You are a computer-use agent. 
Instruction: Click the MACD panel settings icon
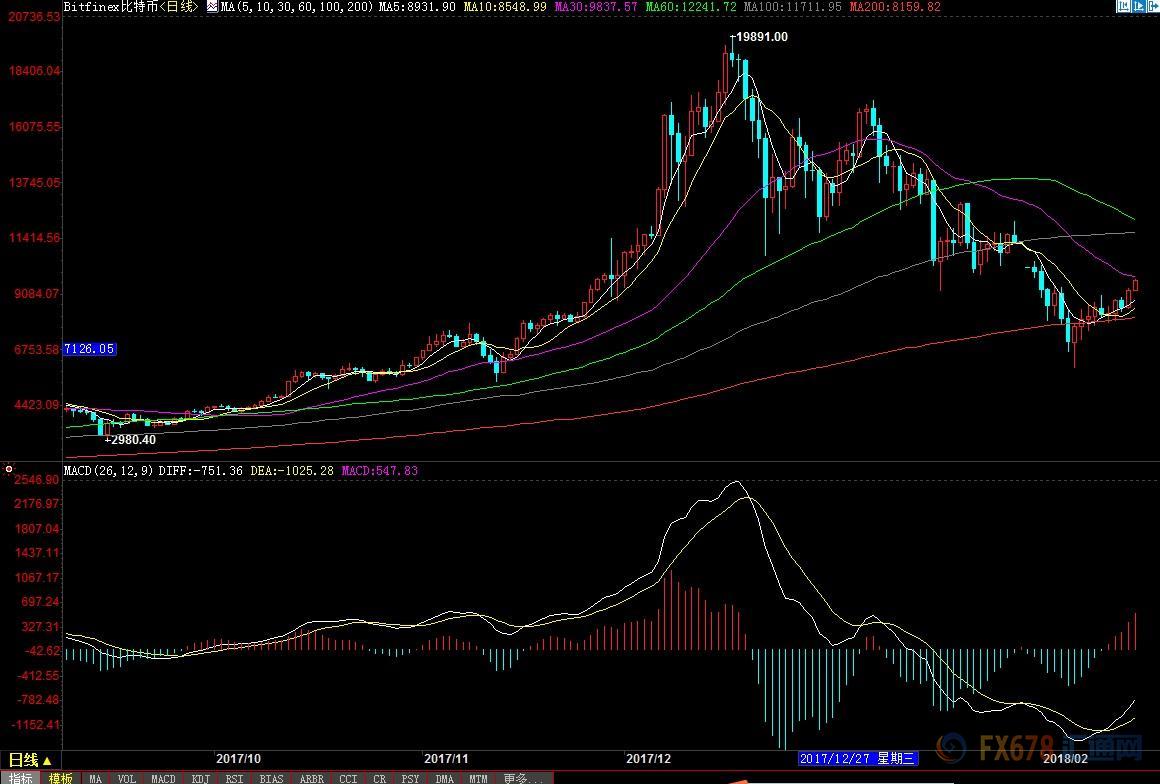[x=9, y=469]
